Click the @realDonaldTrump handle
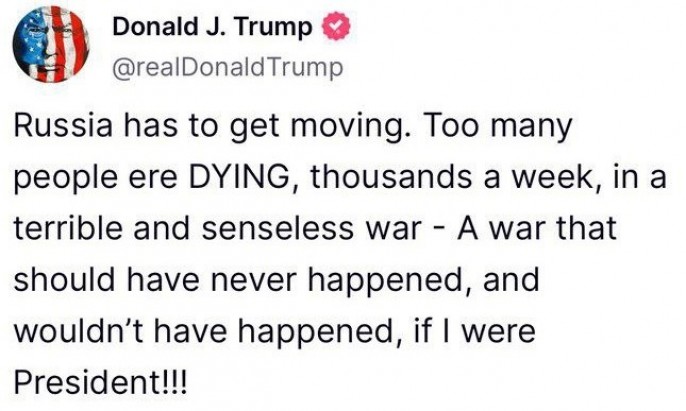 228,68
